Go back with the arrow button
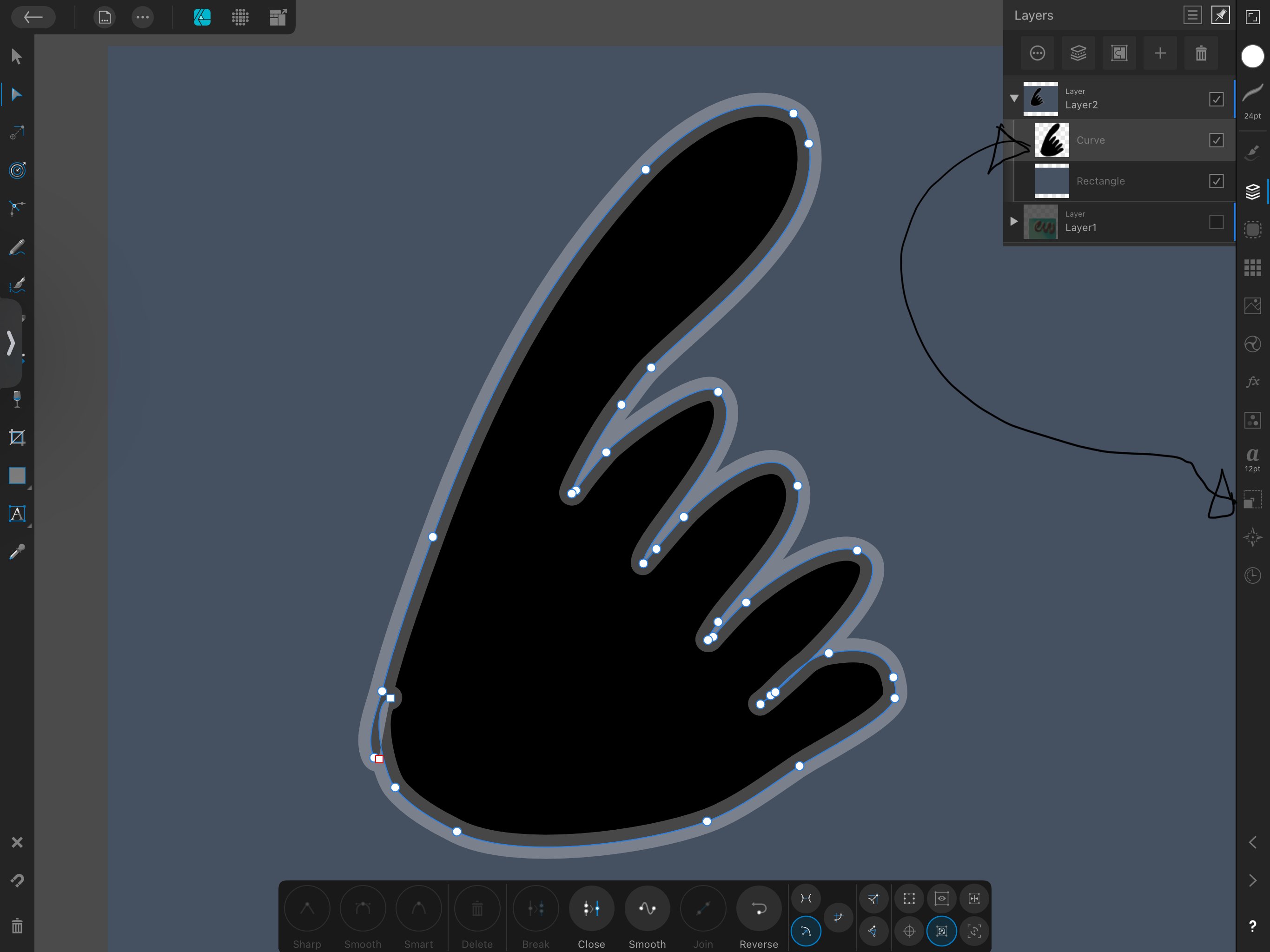The width and height of the screenshot is (1270, 952). point(33,17)
